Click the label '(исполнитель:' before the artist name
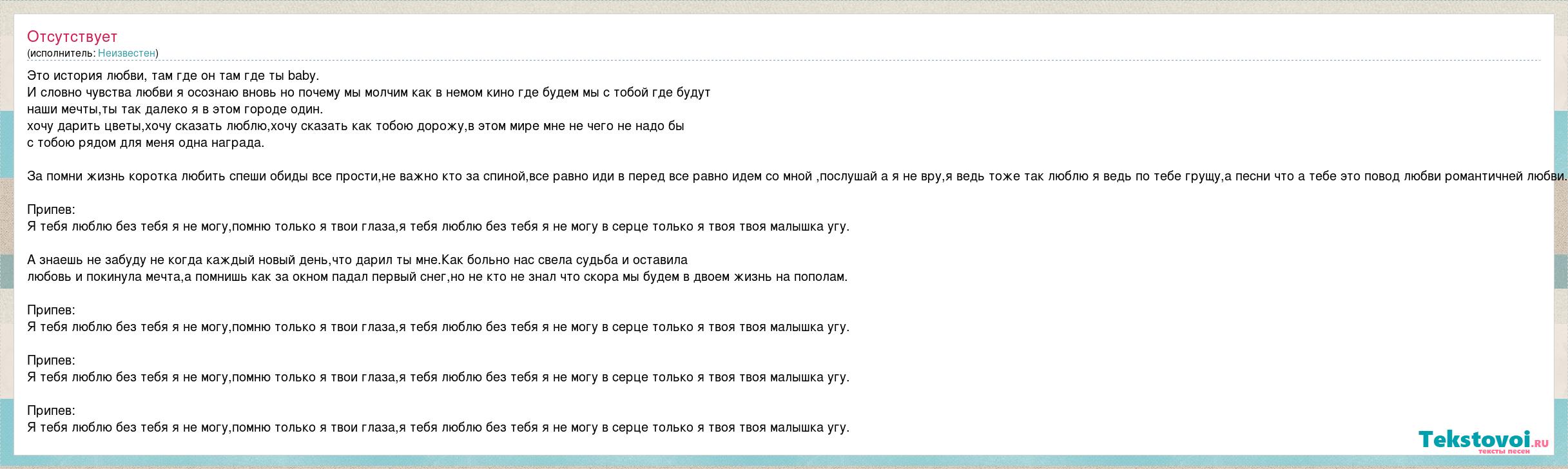The image size is (1568, 469). (x=61, y=53)
